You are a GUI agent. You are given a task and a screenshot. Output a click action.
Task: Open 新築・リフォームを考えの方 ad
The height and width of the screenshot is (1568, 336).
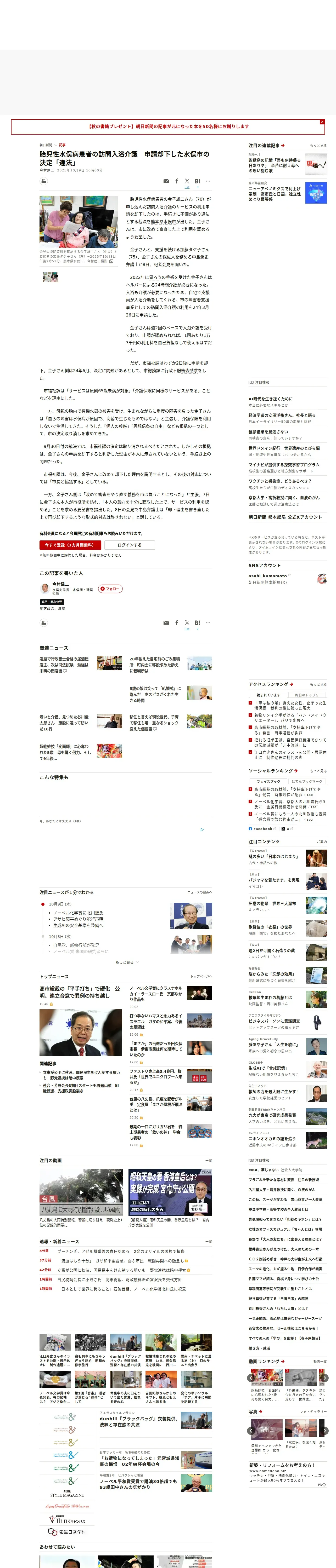pyautogui.click(x=287, y=1475)
